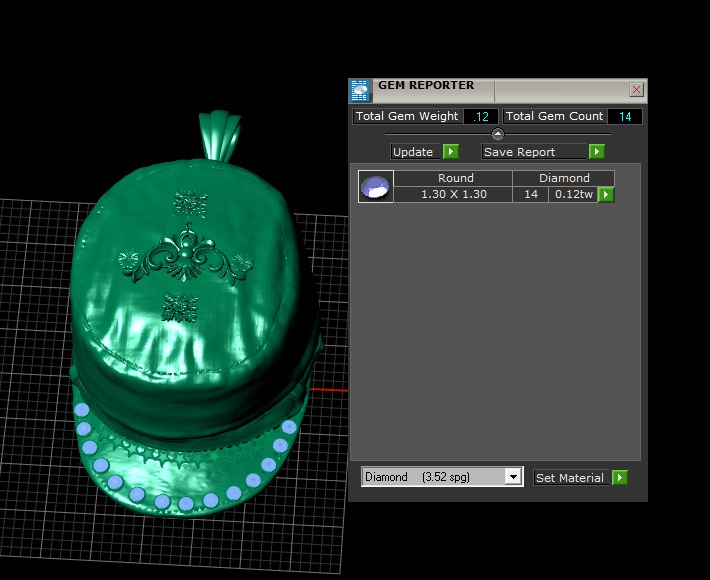Click the Gem Reporter panel icon
This screenshot has width=710, height=580.
(360, 91)
